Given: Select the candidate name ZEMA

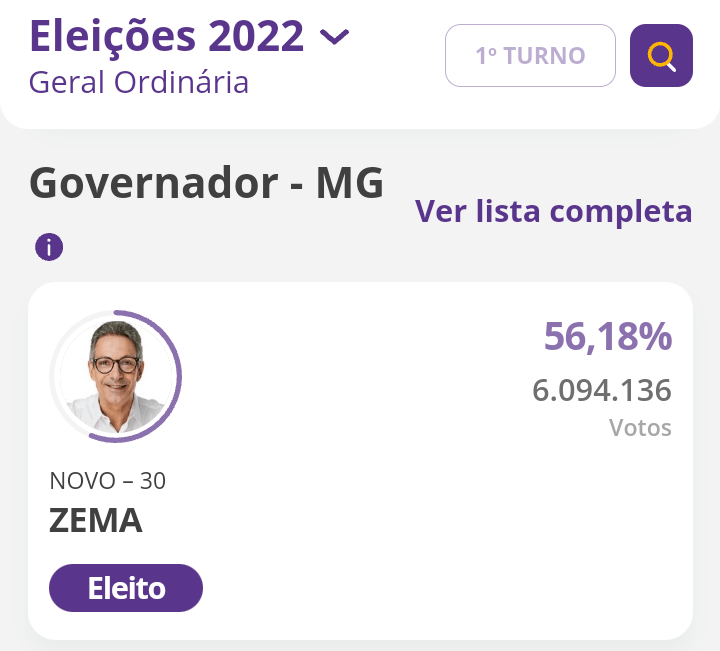Looking at the screenshot, I should coord(96,521).
